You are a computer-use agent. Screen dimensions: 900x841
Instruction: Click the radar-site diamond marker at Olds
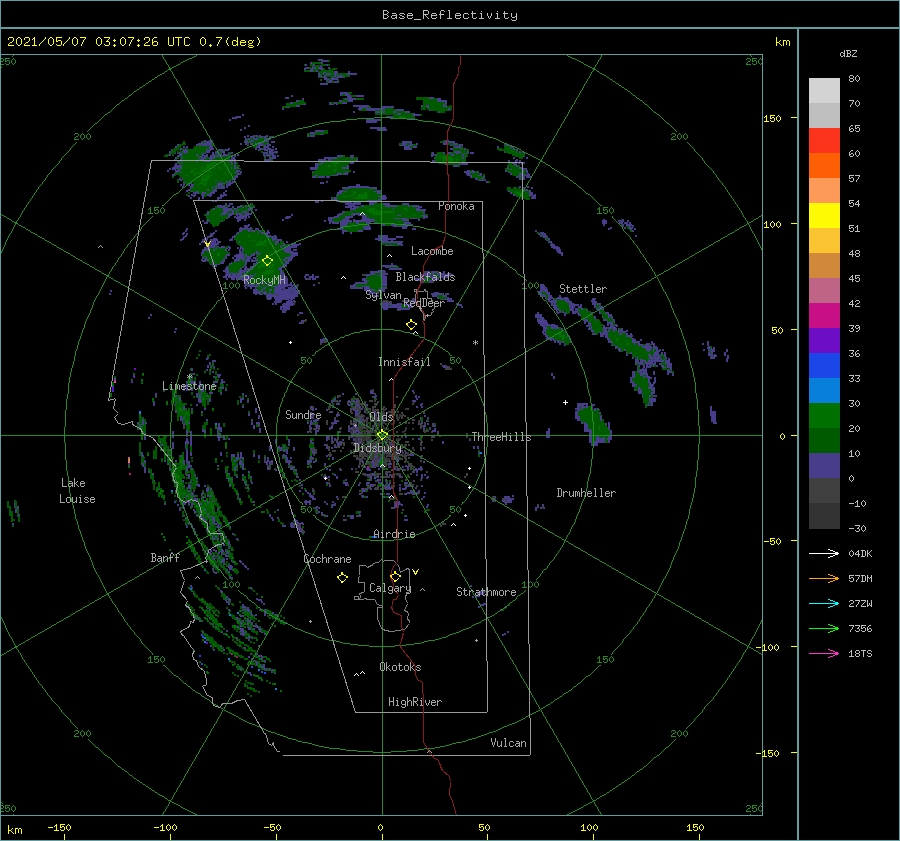click(x=382, y=435)
